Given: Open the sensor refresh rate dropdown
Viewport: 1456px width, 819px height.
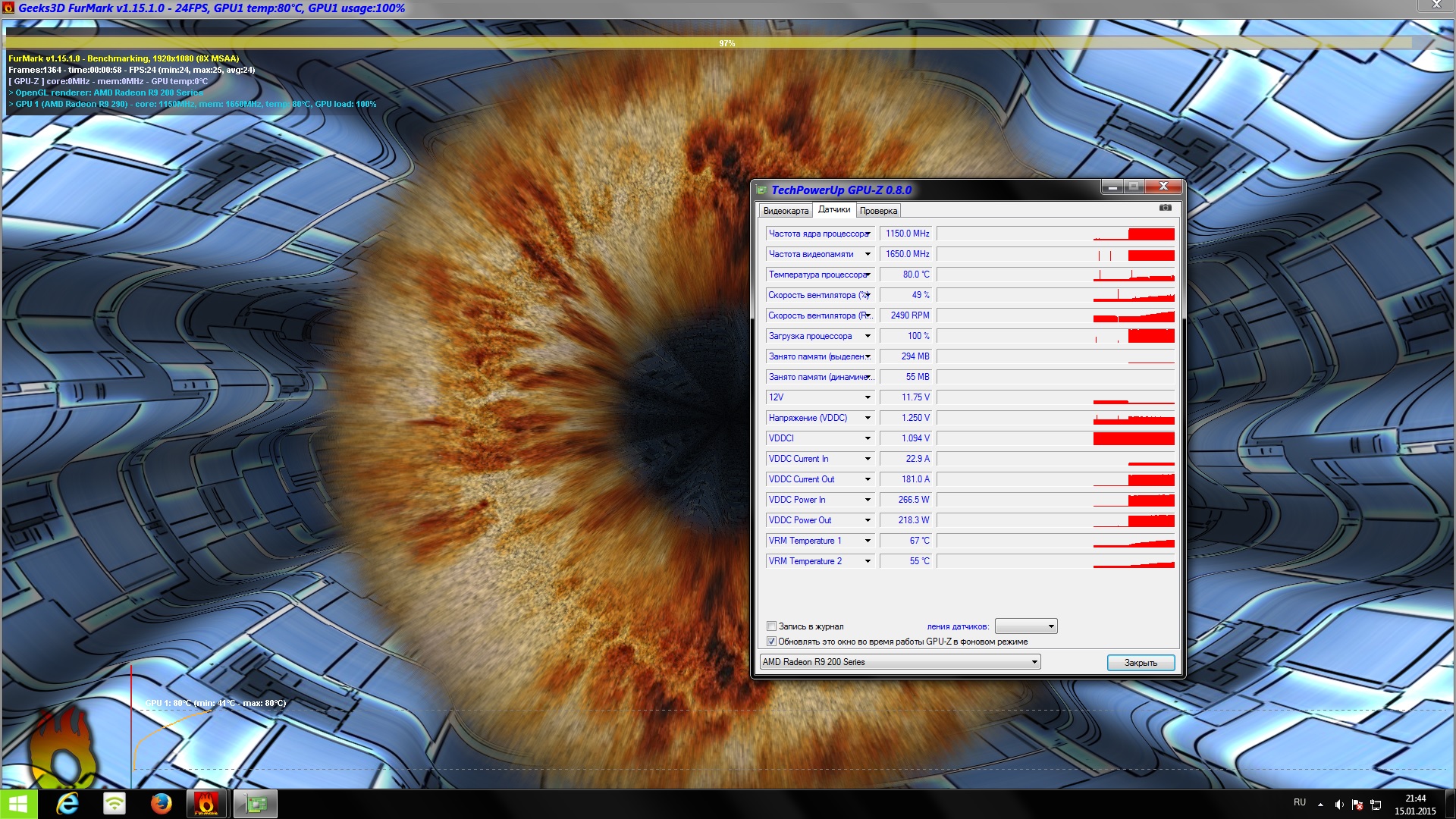Looking at the screenshot, I should [x=1026, y=626].
